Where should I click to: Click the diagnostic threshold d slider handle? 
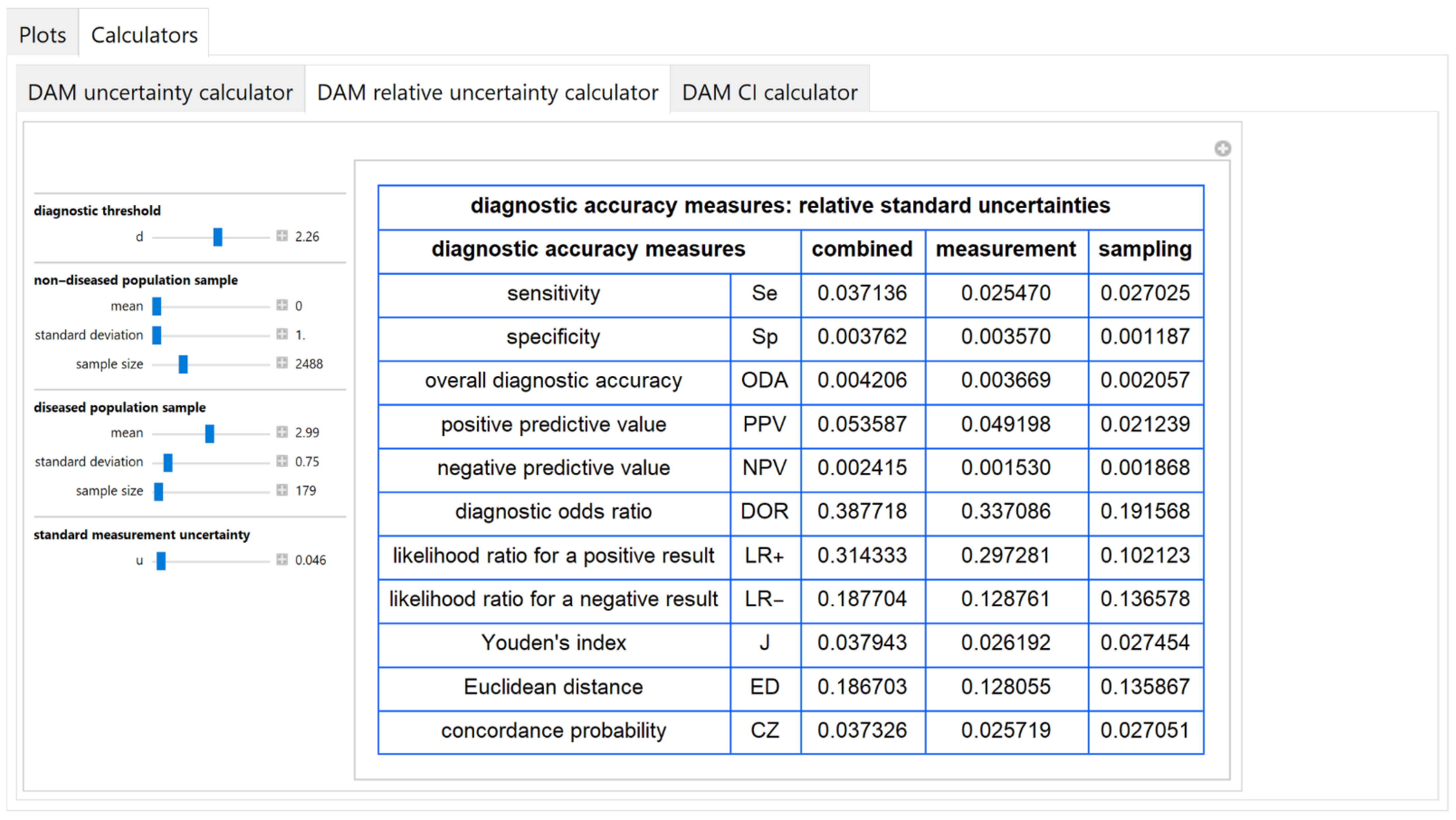coord(218,236)
